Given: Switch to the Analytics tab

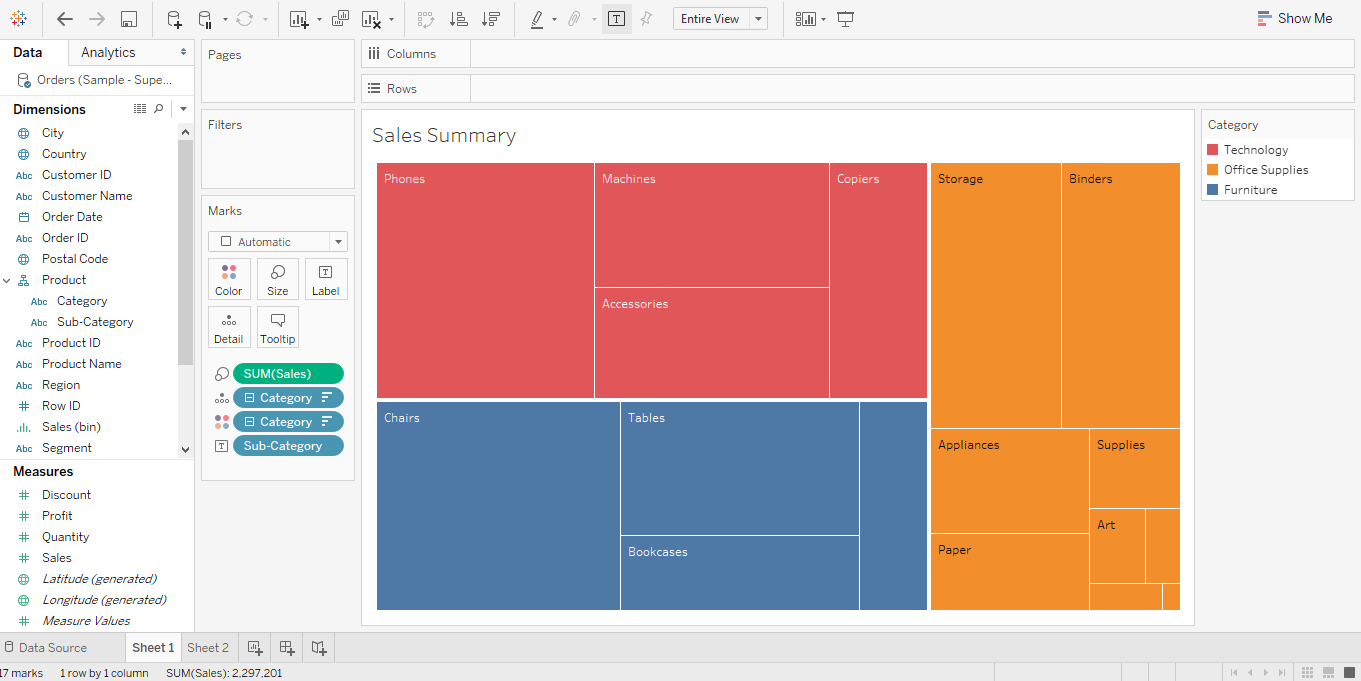Looking at the screenshot, I should [x=108, y=52].
